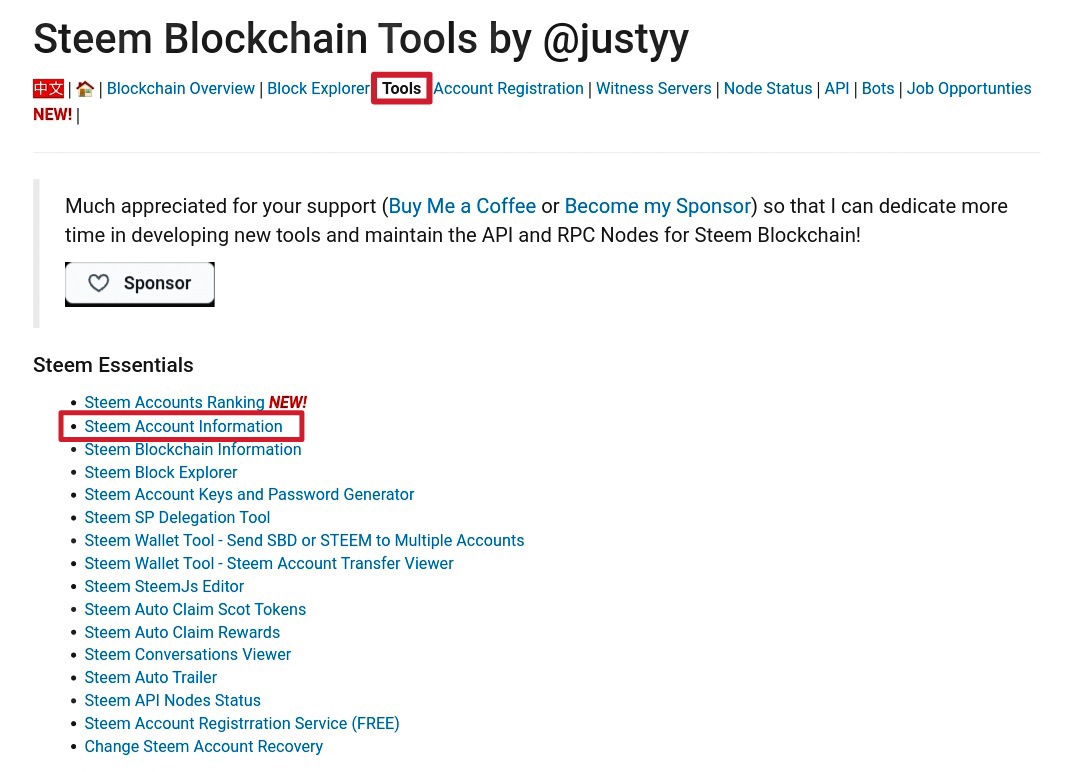Open Steem Account Information tool
The image size is (1079, 772).
(183, 427)
